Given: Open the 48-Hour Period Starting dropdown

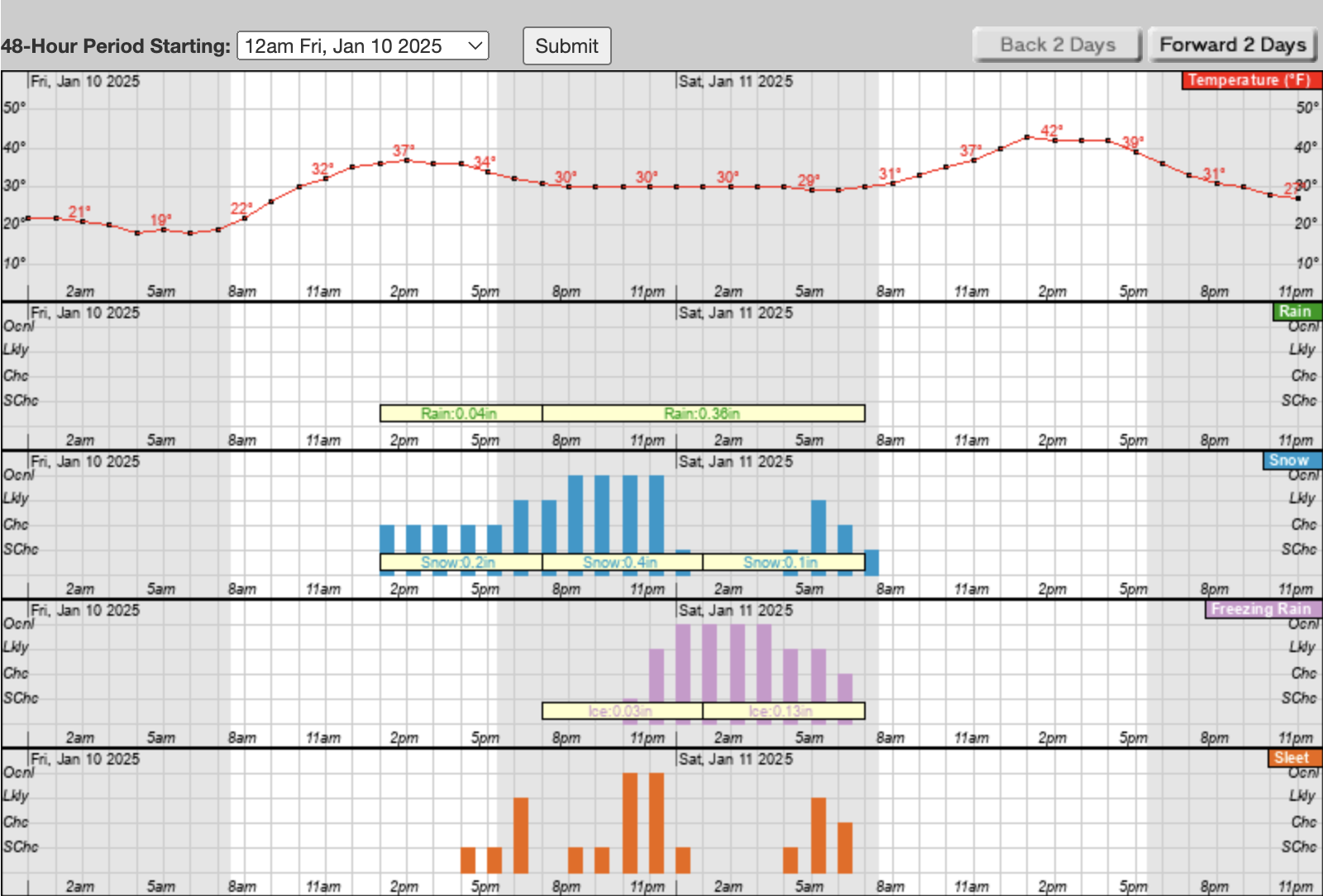Looking at the screenshot, I should pos(362,46).
